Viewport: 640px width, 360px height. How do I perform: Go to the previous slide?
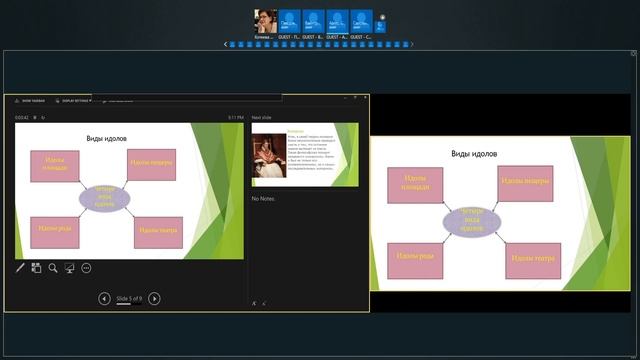click(104, 299)
